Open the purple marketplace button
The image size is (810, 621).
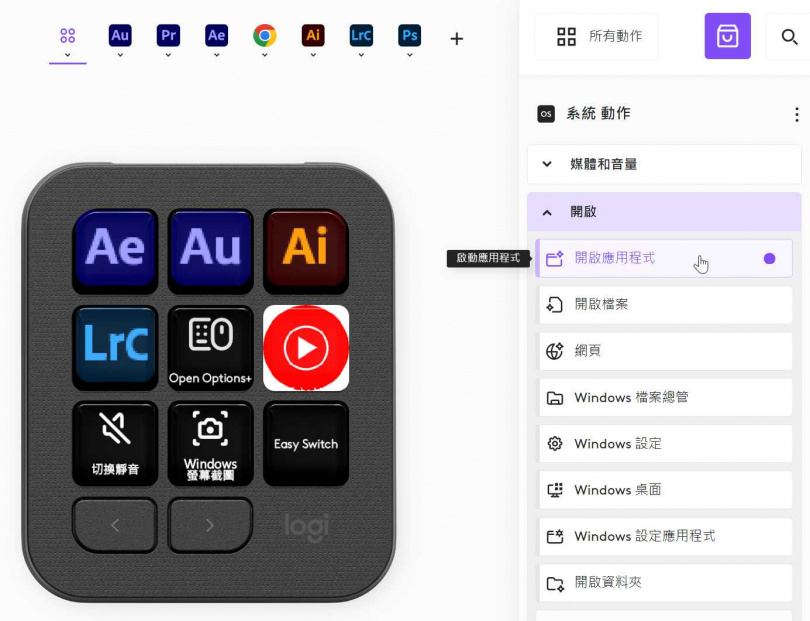coord(727,35)
